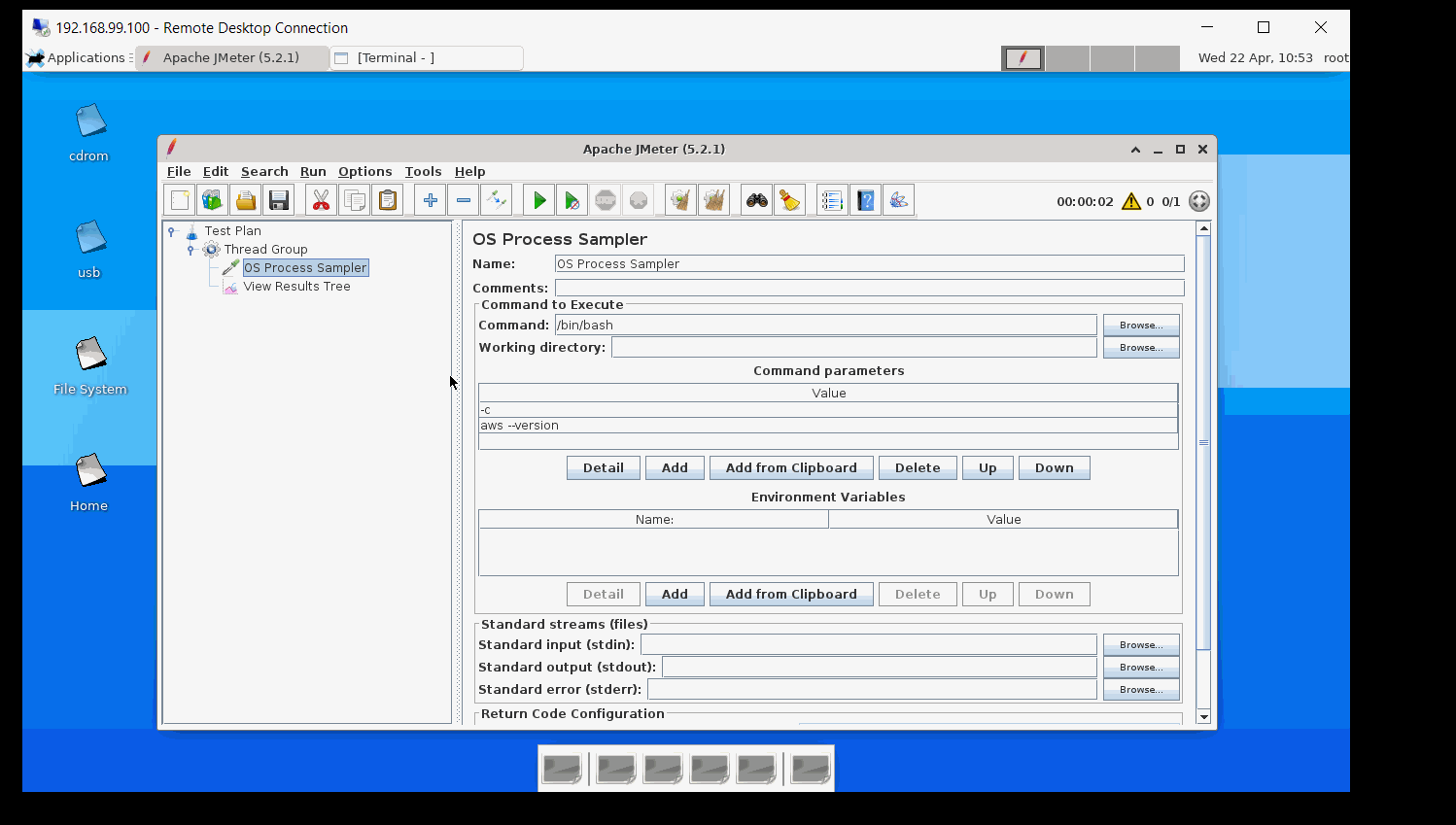Select OS Process Sampler tree node
Image resolution: width=1456 pixels, height=825 pixels.
pyautogui.click(x=305, y=267)
